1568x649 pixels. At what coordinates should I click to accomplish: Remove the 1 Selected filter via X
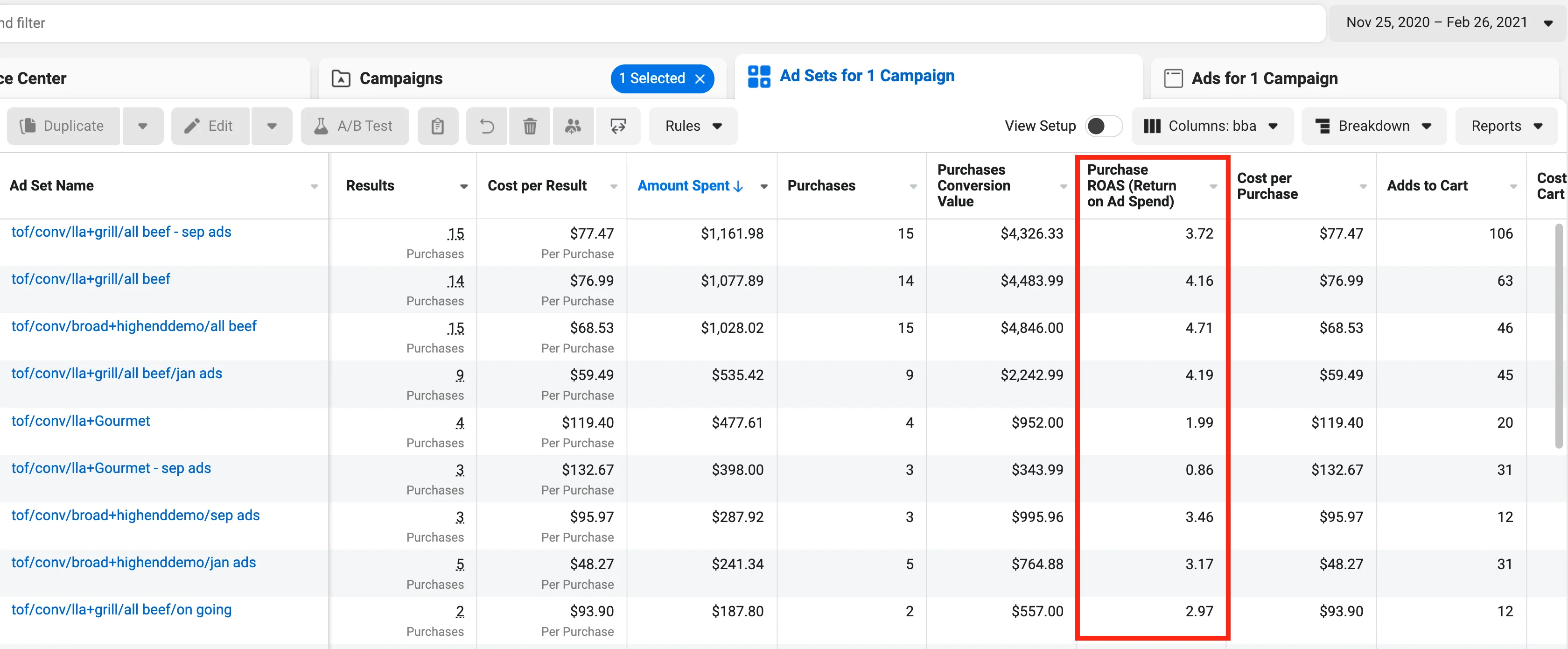[x=700, y=78]
